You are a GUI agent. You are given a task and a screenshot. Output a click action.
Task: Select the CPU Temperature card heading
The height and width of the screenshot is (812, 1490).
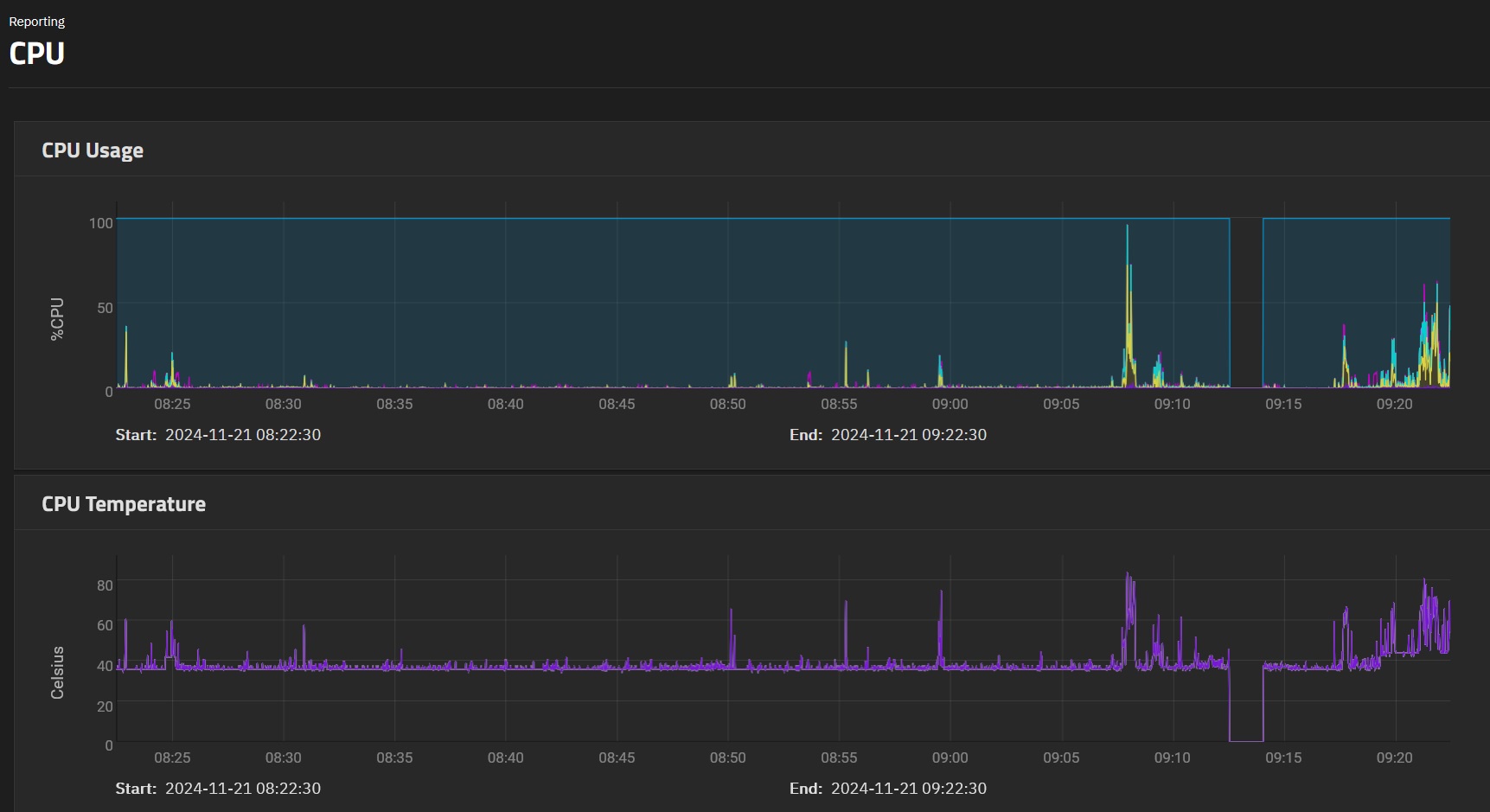point(124,504)
